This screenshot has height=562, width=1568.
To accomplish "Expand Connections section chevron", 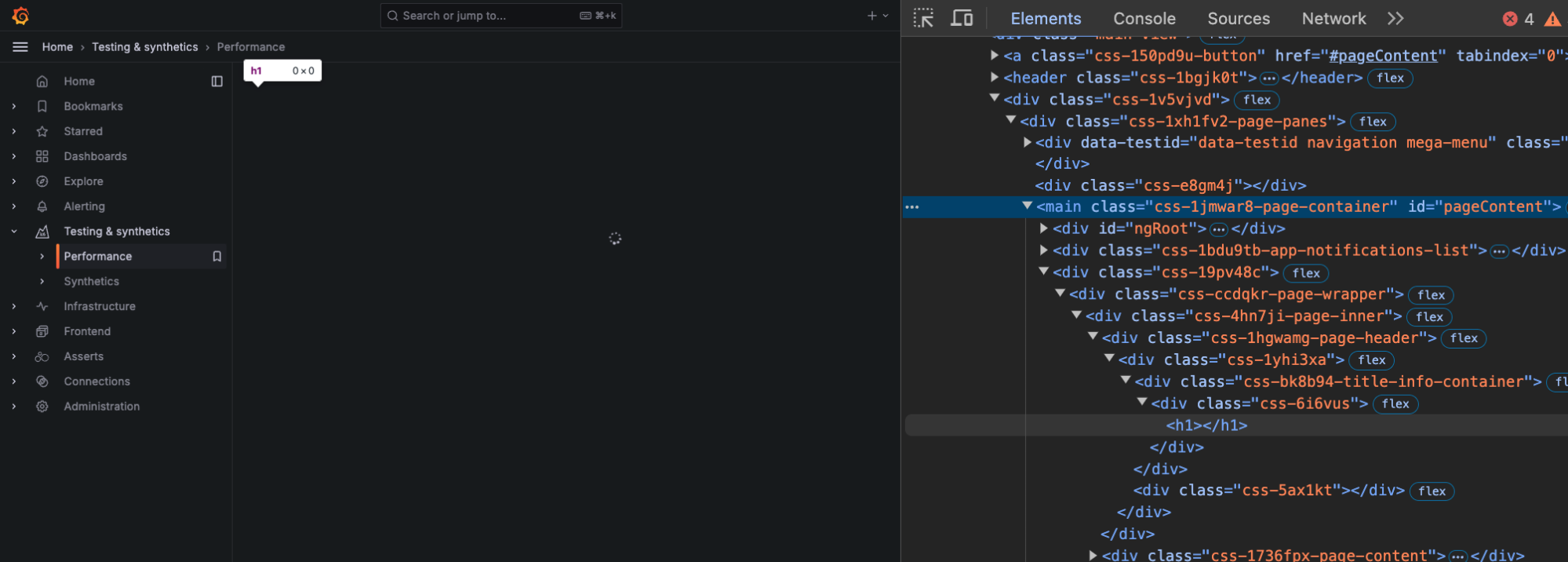I will pyautogui.click(x=14, y=382).
